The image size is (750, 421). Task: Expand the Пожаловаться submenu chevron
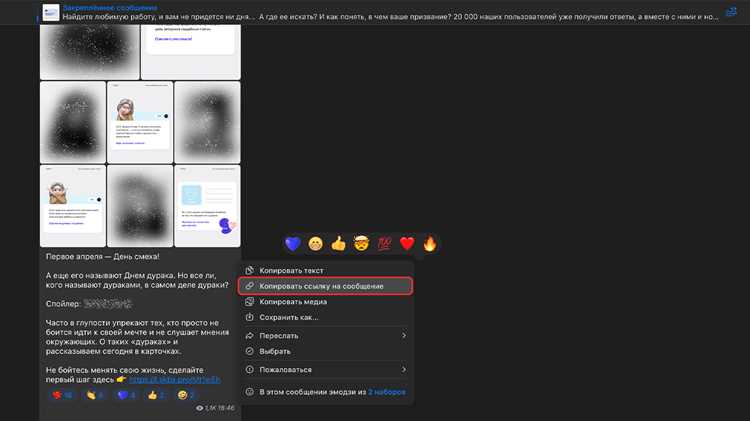pyautogui.click(x=404, y=369)
